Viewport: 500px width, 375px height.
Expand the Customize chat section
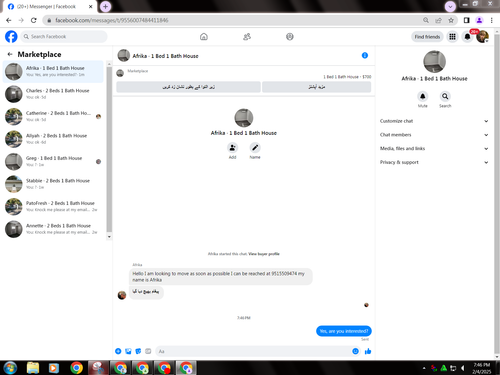pyautogui.click(x=434, y=121)
